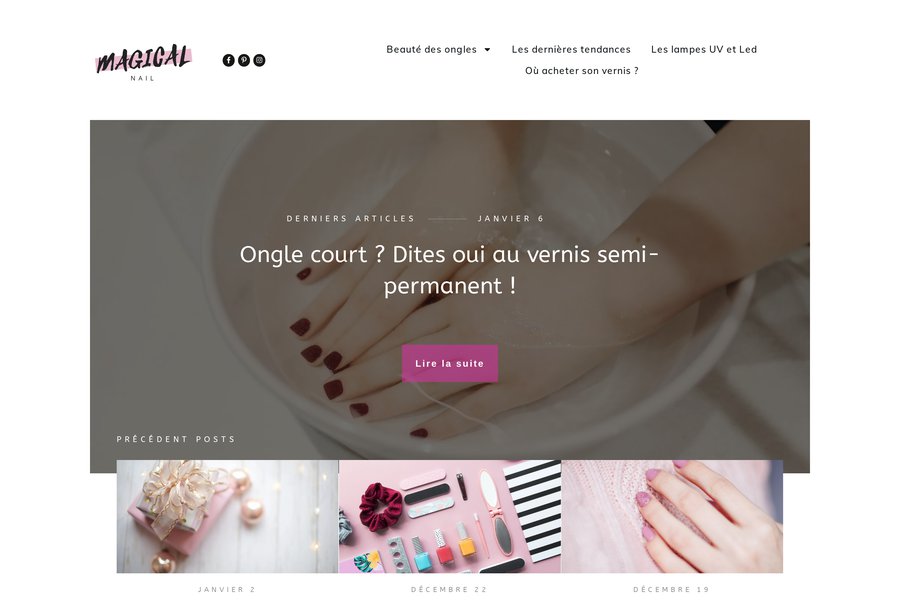Click the Décembre 22 post date
The width and height of the screenshot is (900, 600).
coord(449,589)
